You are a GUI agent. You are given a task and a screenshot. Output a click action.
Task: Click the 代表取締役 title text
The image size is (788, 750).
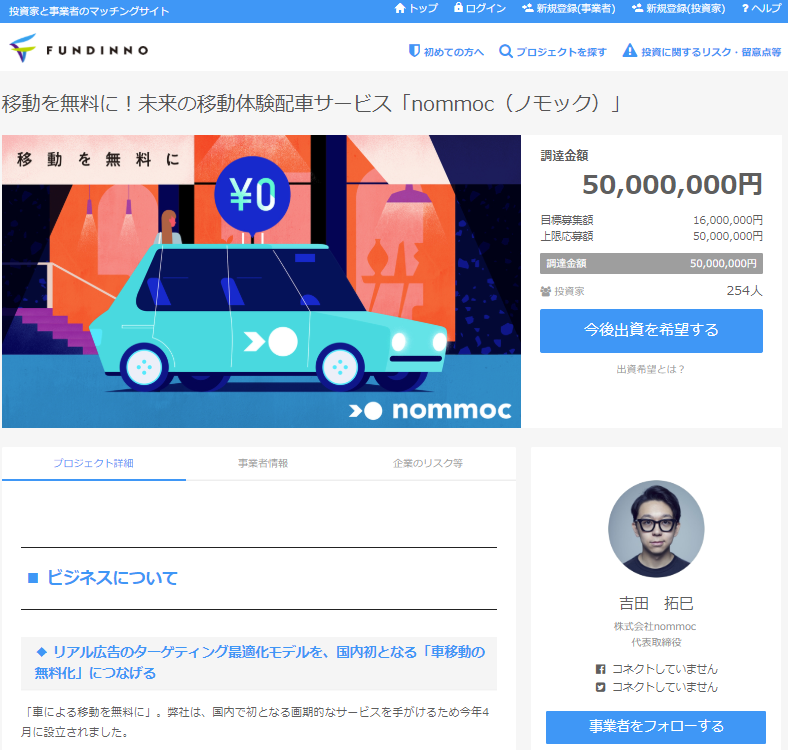[656, 642]
